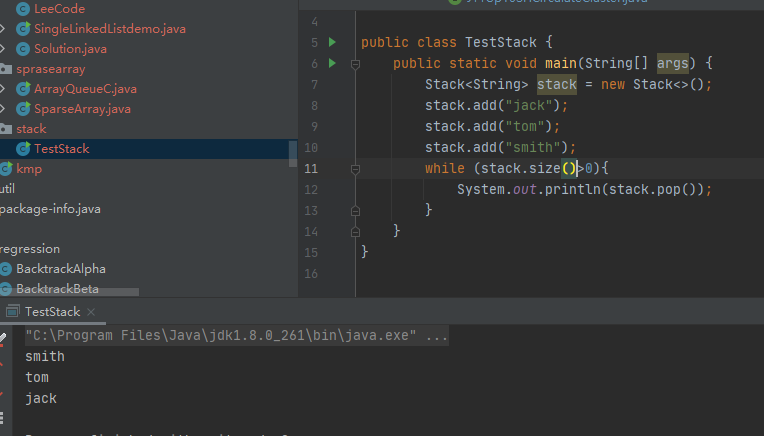
Task: Click ArrayQueueC.java class icon
Action: (23, 89)
